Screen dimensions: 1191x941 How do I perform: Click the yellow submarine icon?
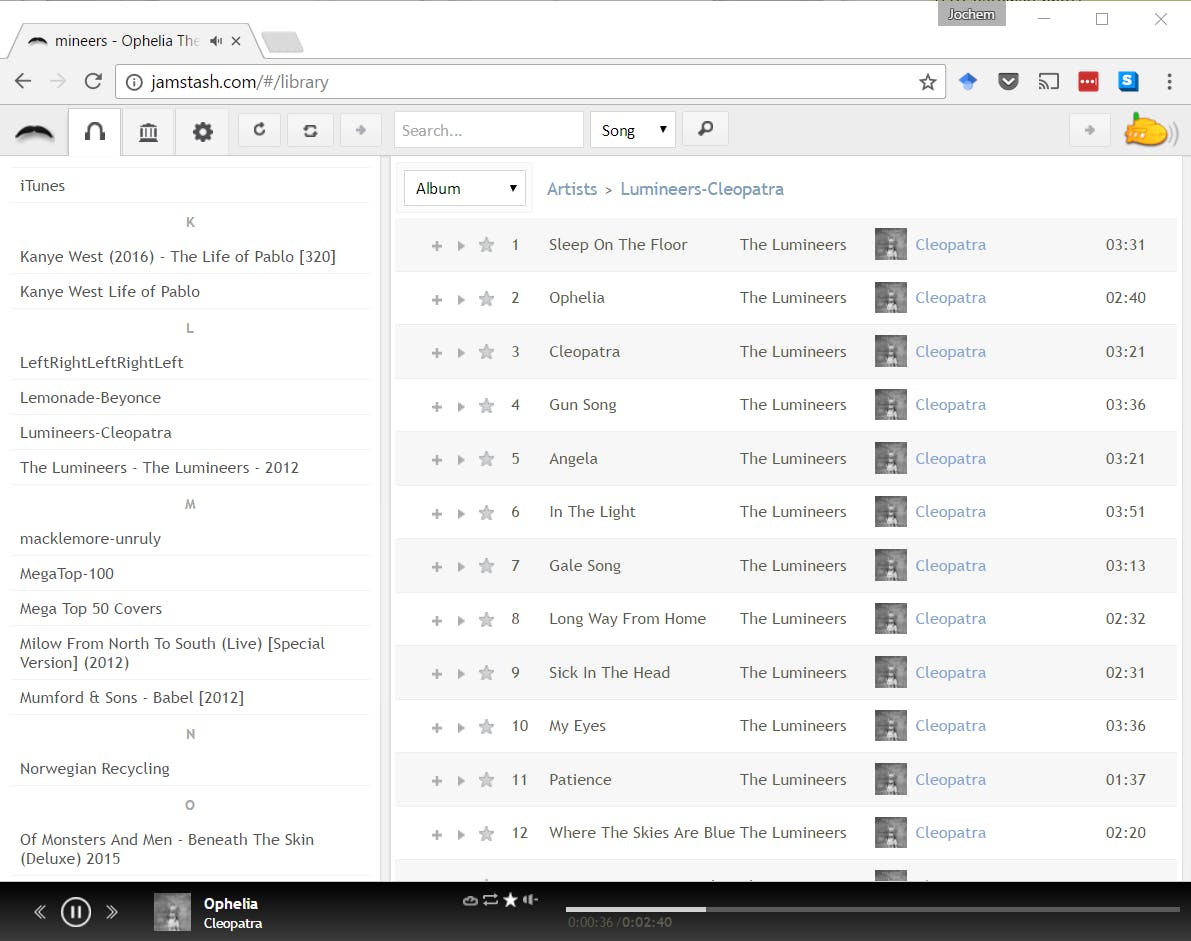pos(1150,130)
